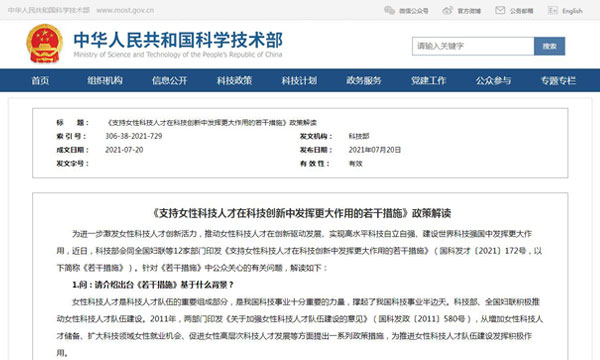Click the centered article heading 政策解读

[x=302, y=213]
